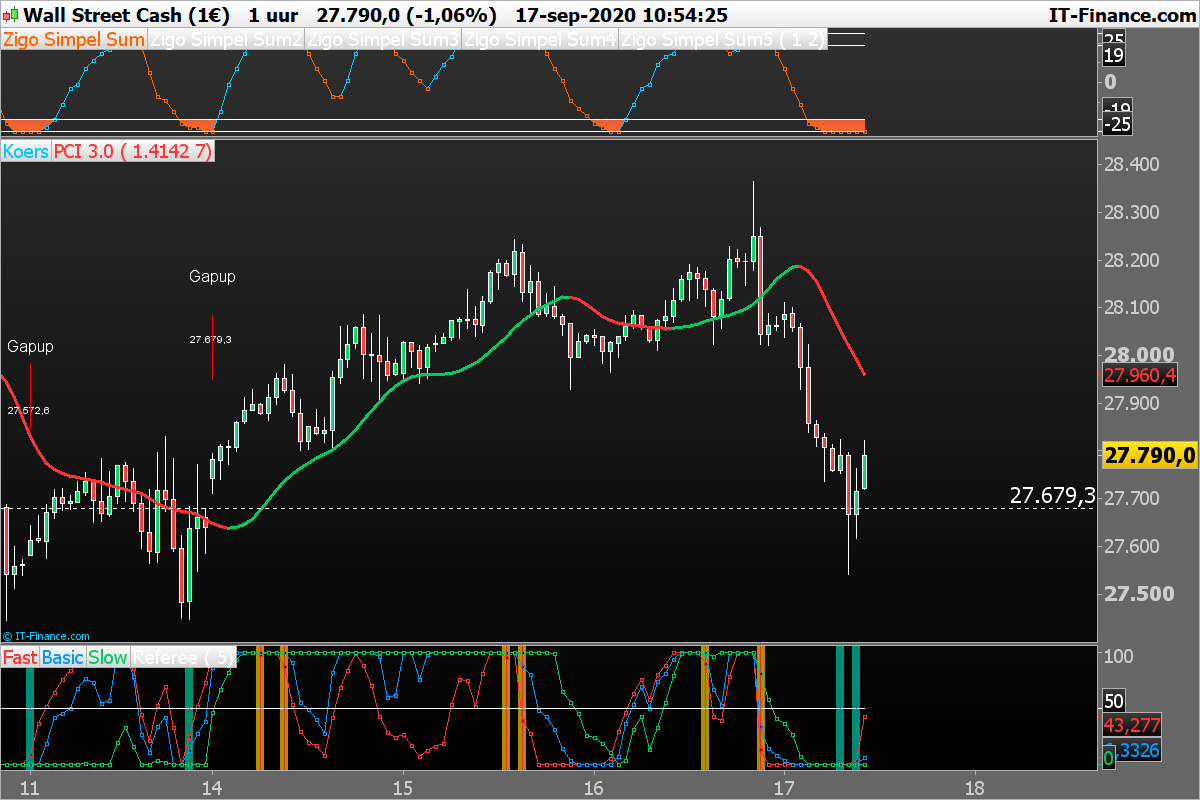Click the -19 level in Zigo panel axis

tap(1117, 107)
